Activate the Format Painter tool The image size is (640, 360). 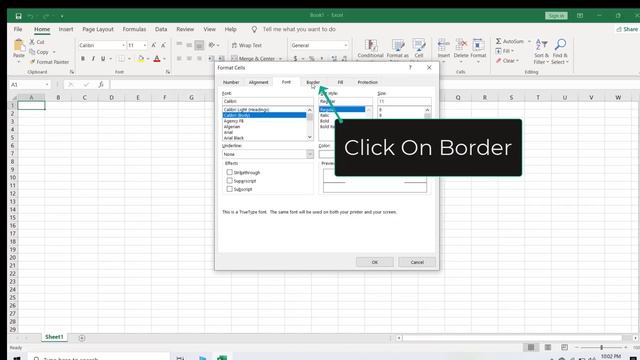point(49,62)
